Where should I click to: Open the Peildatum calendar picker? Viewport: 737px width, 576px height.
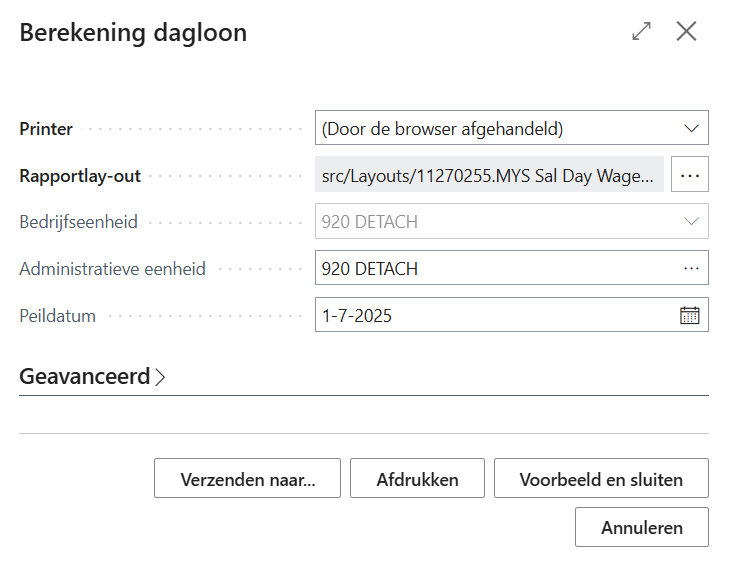click(689, 315)
